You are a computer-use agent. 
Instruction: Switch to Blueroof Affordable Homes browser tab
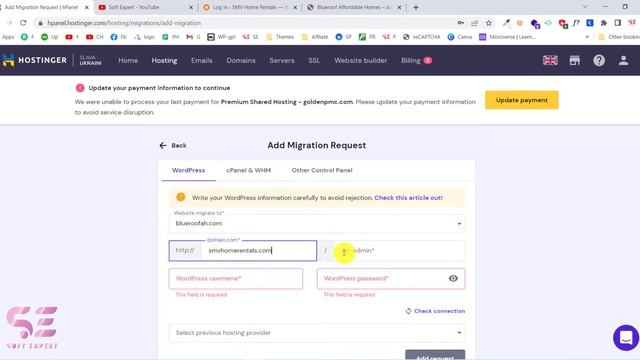[x=354, y=7]
